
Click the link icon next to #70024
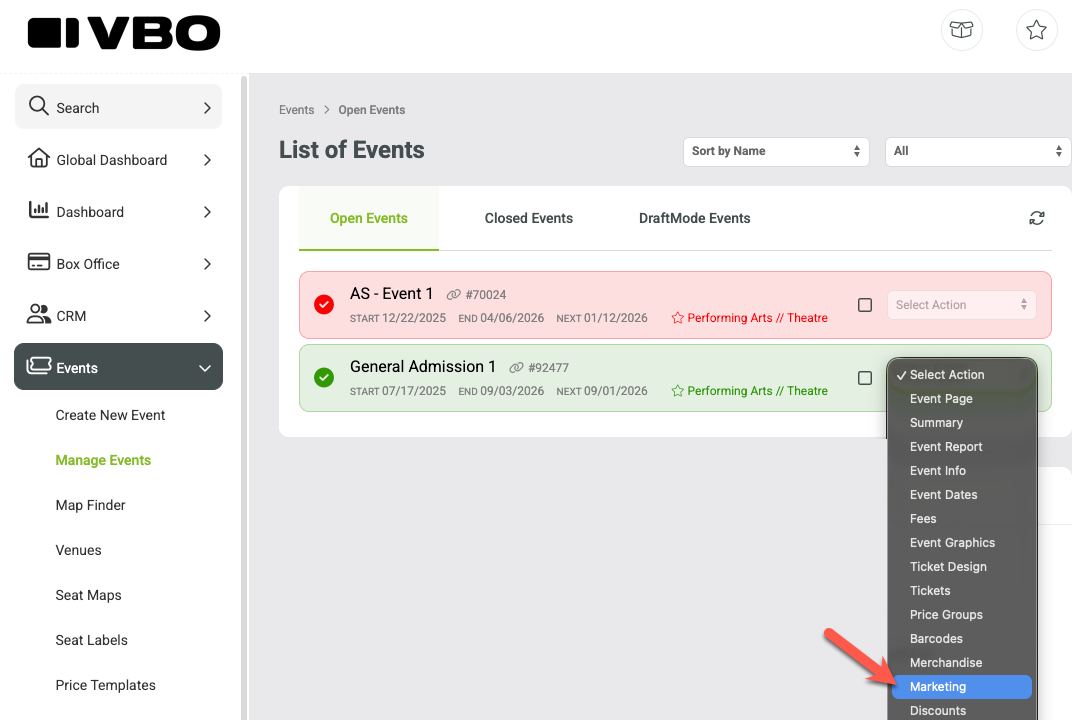[x=453, y=295]
